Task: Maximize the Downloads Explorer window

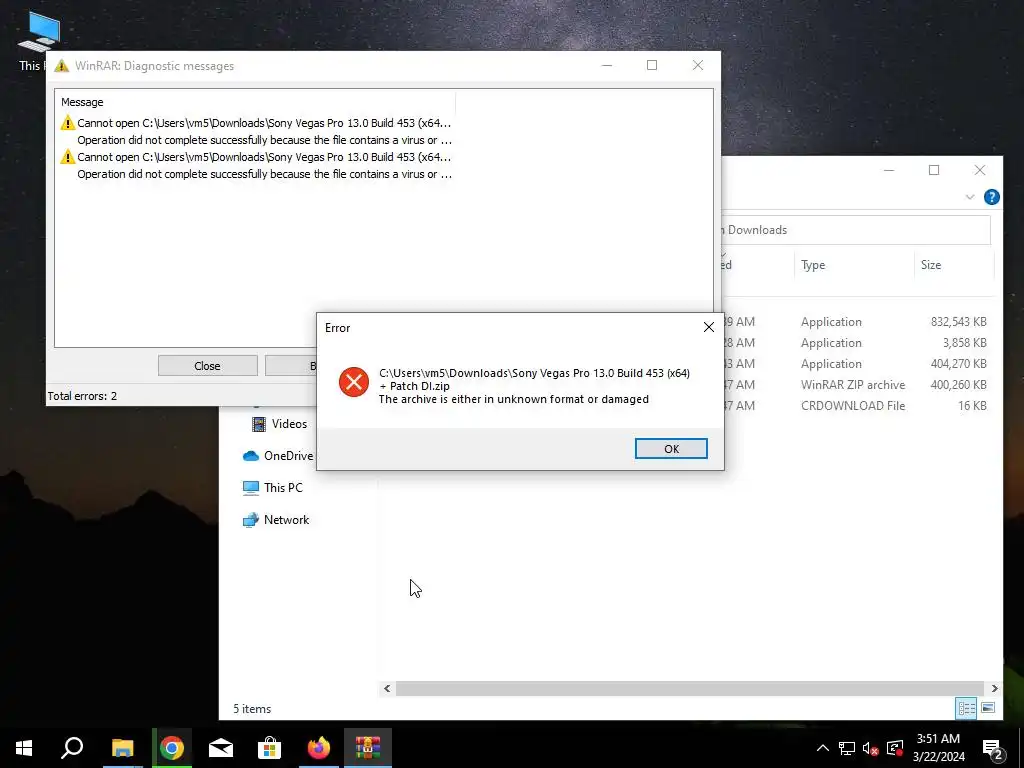Action: tap(934, 170)
